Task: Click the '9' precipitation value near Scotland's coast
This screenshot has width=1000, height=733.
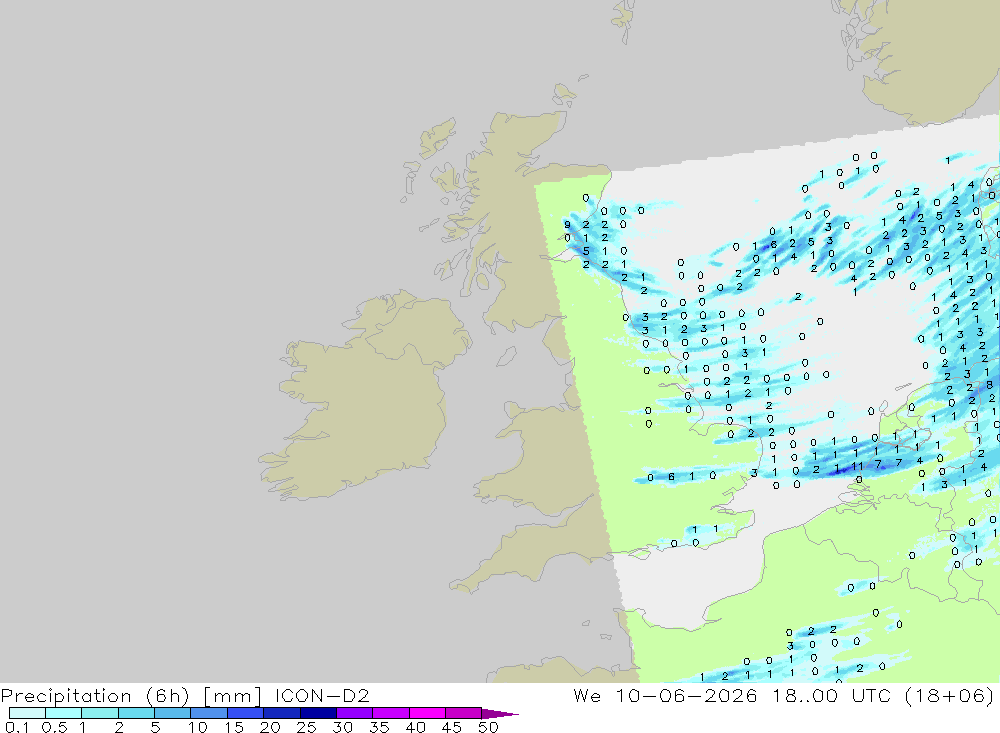Action: [x=568, y=225]
